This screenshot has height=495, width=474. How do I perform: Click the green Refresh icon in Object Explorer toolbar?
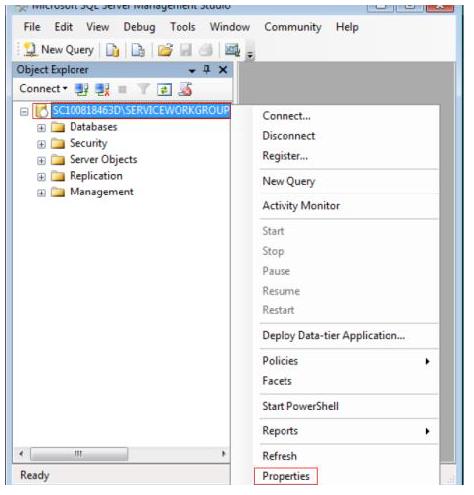(x=164, y=89)
